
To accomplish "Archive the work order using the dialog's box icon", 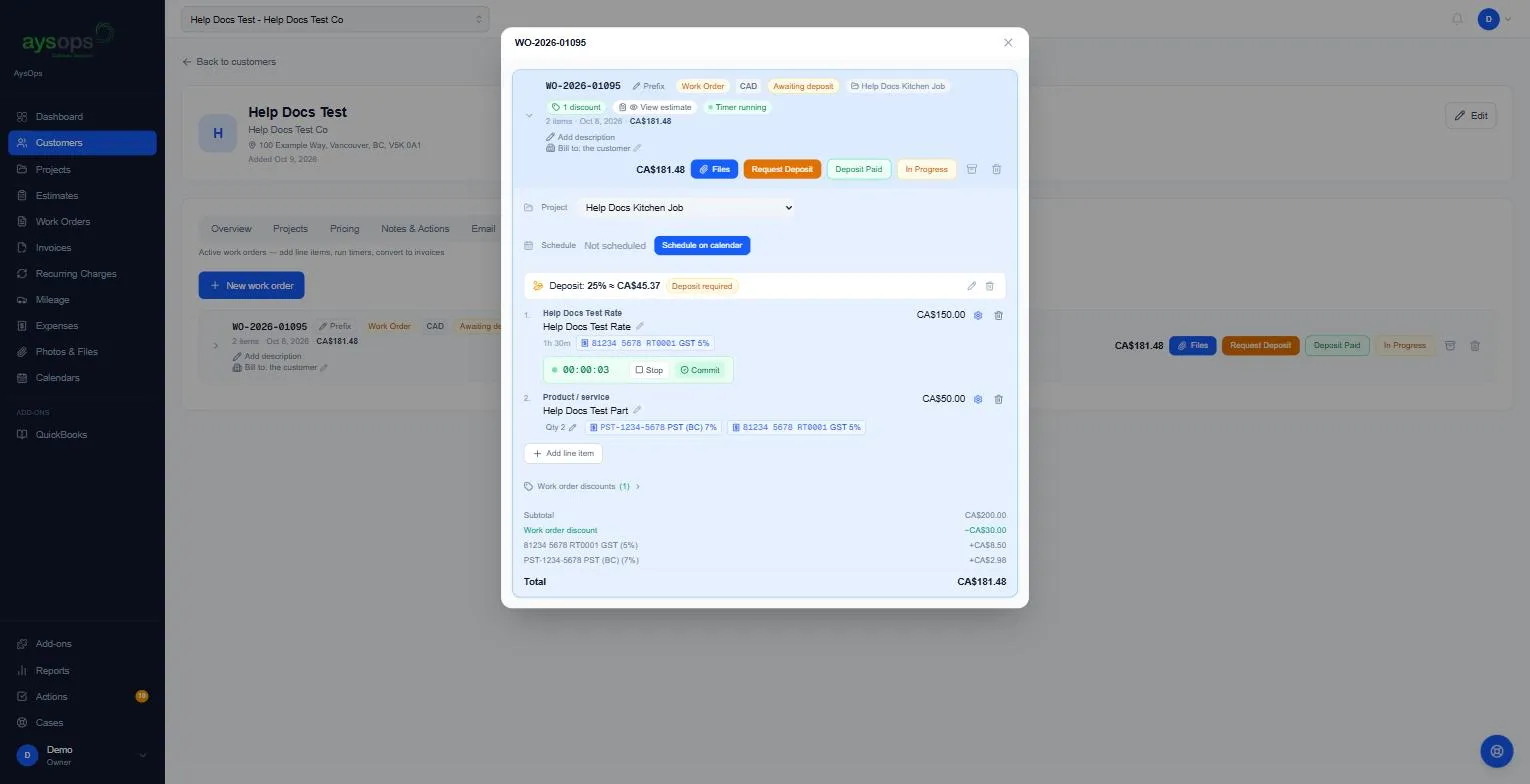I will coord(971,169).
